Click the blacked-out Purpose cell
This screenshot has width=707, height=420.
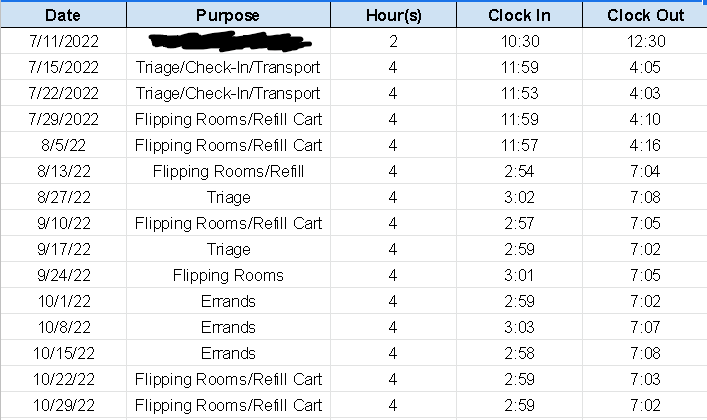(228, 41)
